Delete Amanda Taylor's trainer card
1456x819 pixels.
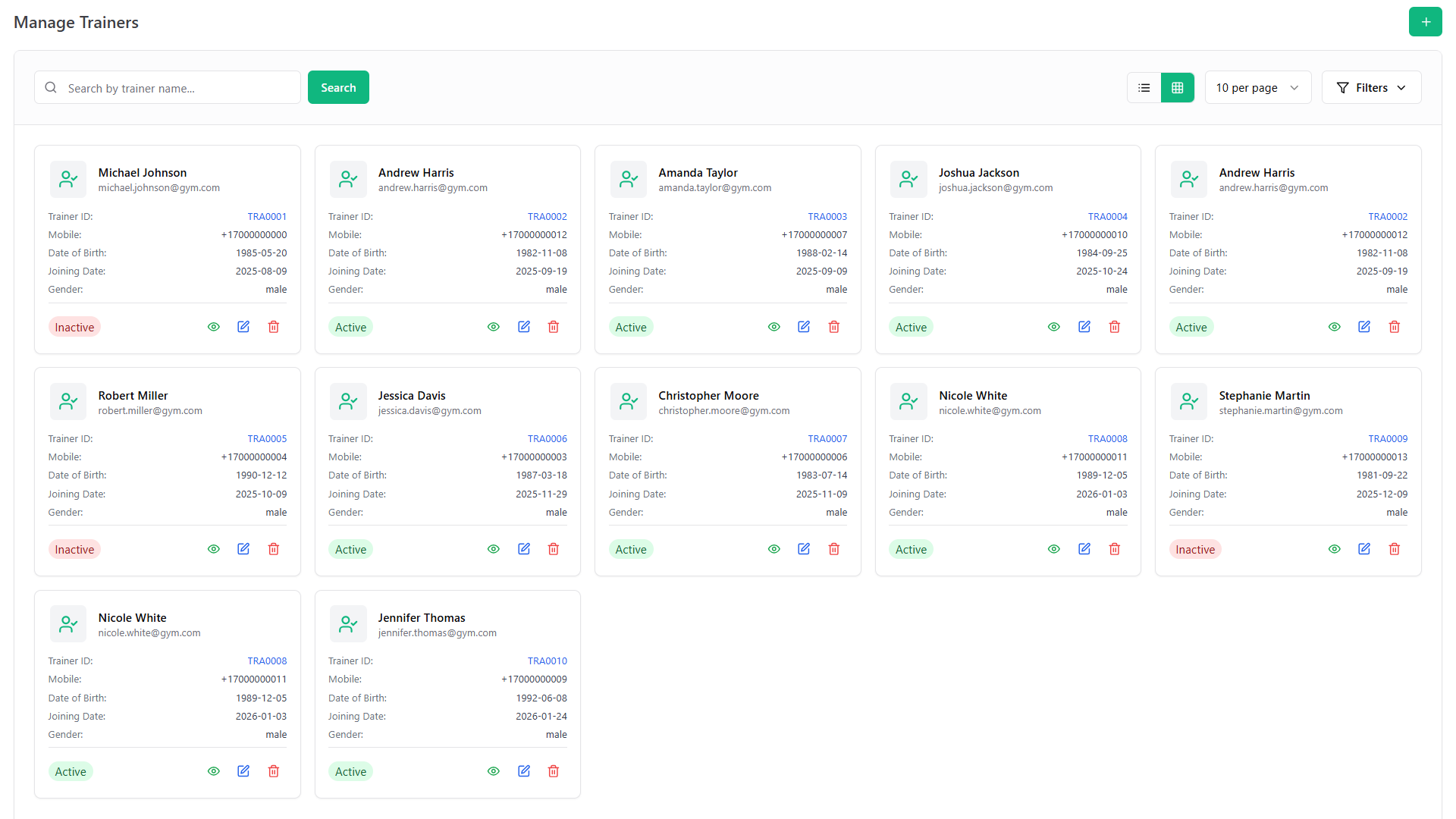pyautogui.click(x=834, y=327)
